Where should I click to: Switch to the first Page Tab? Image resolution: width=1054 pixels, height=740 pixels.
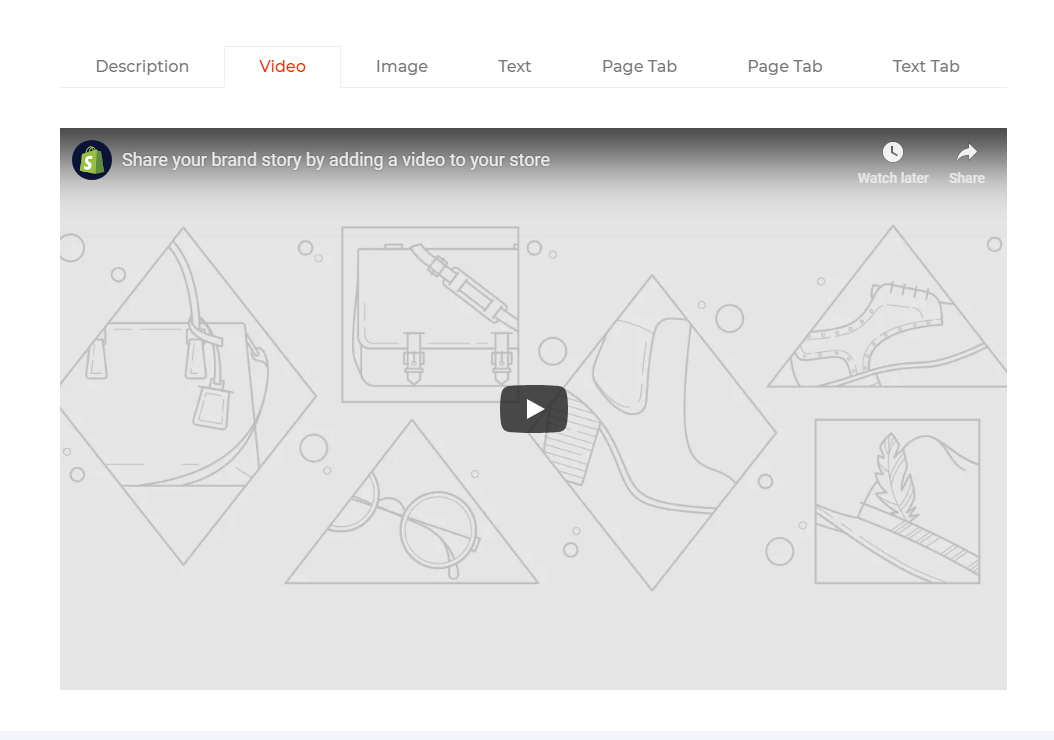pyautogui.click(x=639, y=66)
